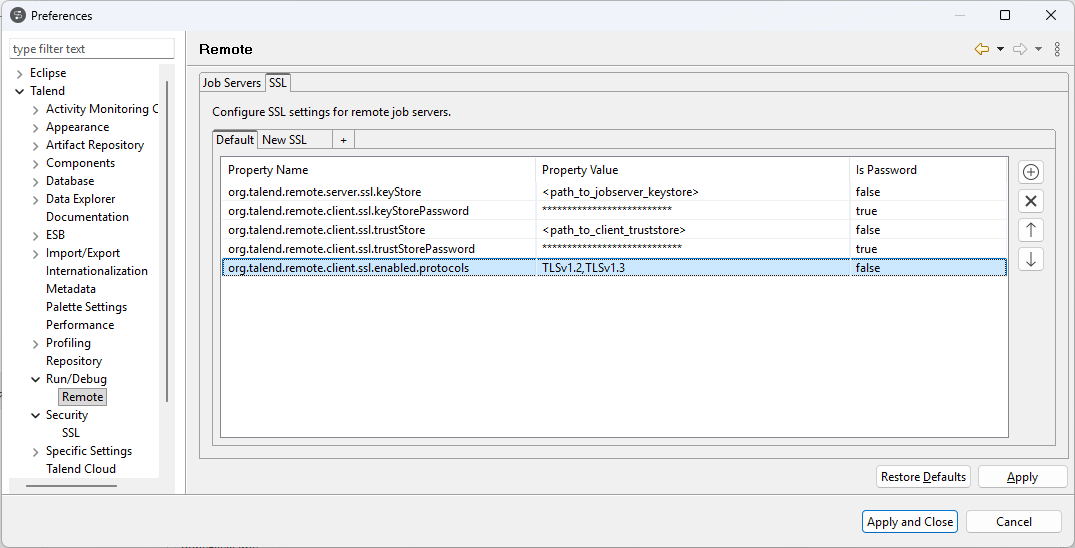This screenshot has width=1075, height=548.
Task: Move the selected property down
Action: [x=1031, y=259]
